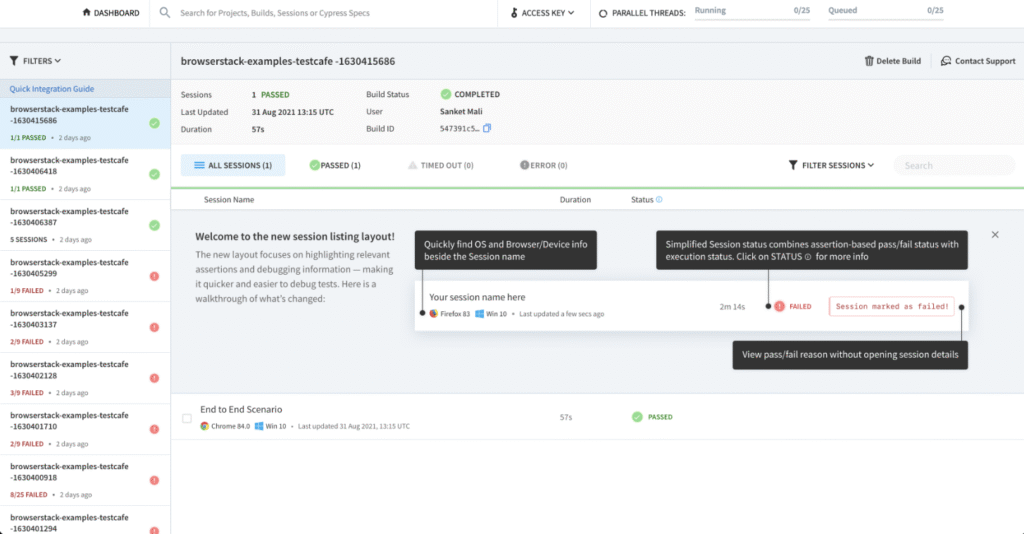Click green passed icon of build 1630406418
Viewport: 1024px width, 534px height.
point(154,174)
